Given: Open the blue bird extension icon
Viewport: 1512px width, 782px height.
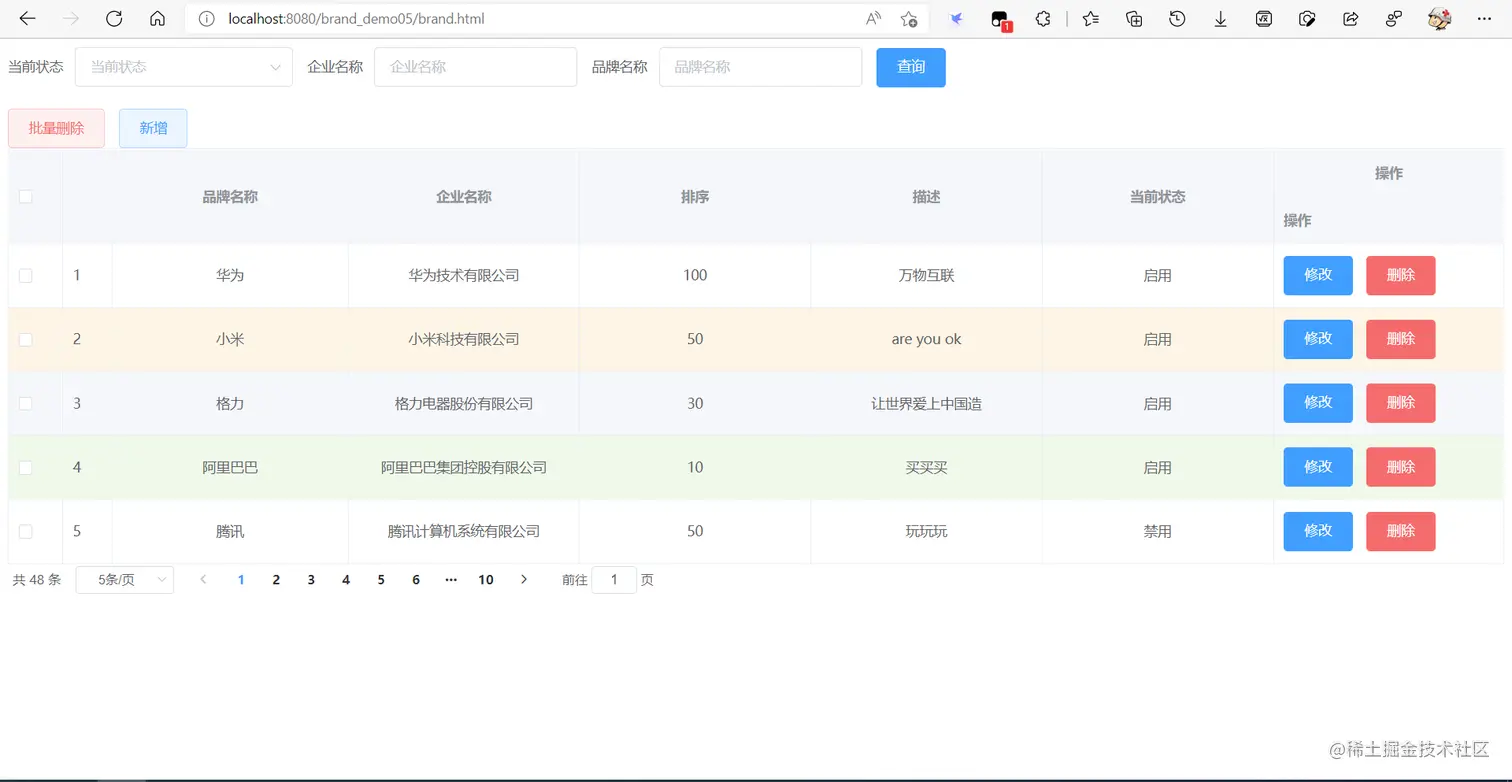Looking at the screenshot, I should (x=957, y=19).
